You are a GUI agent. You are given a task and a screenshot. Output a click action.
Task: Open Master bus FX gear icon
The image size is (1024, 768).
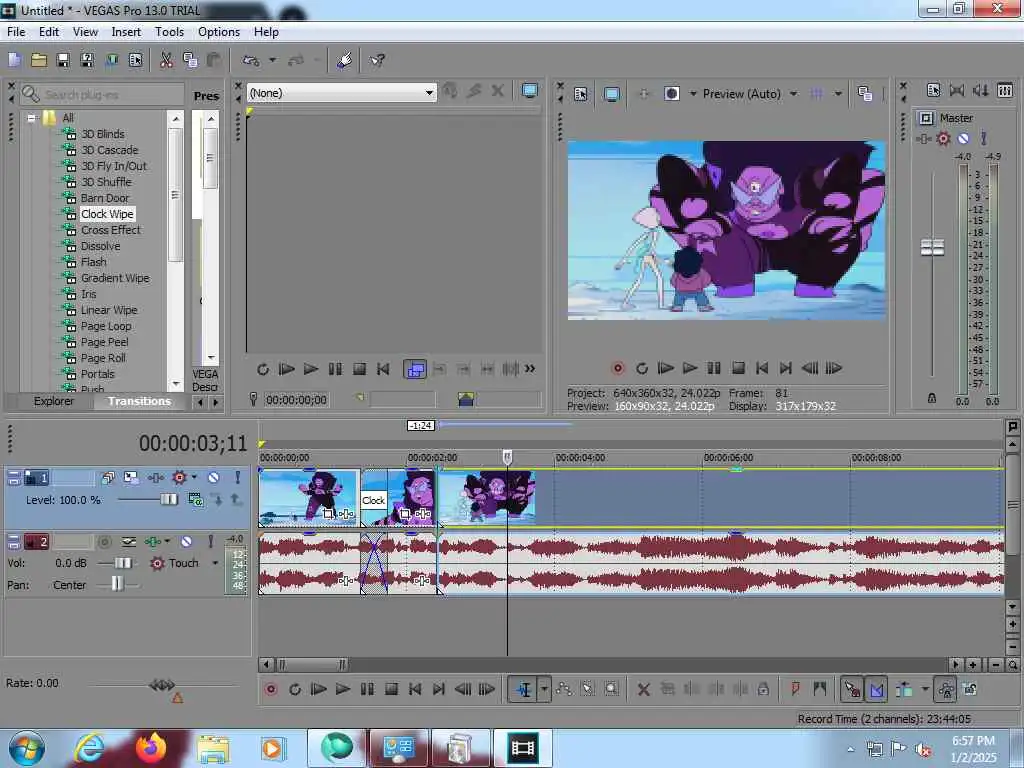click(943, 138)
